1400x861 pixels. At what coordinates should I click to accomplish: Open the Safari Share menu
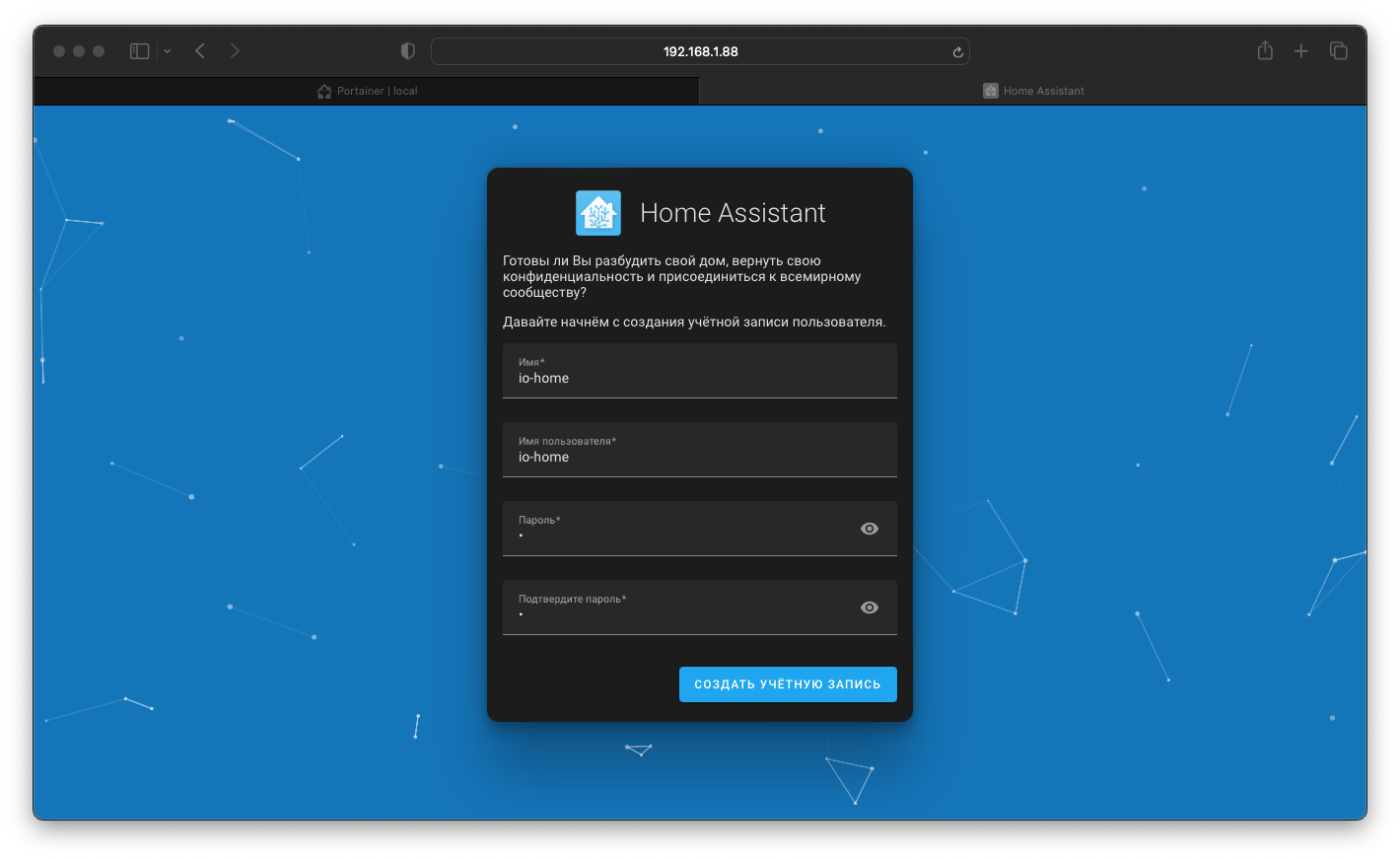[x=1265, y=50]
